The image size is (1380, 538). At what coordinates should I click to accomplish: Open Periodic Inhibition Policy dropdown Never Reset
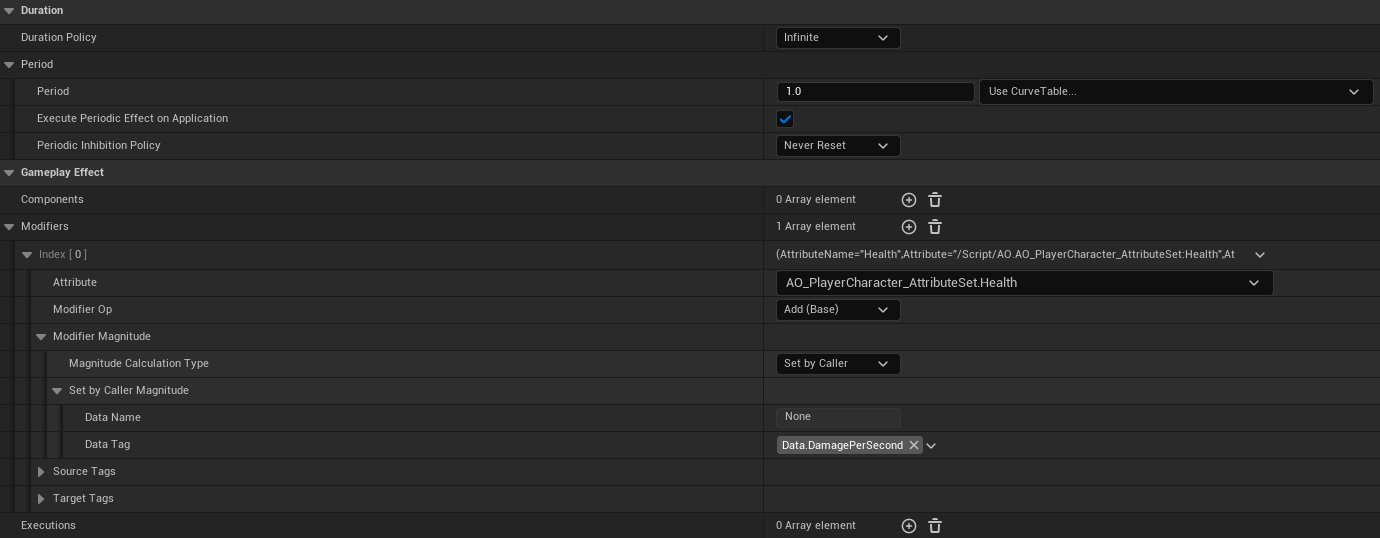pos(838,146)
